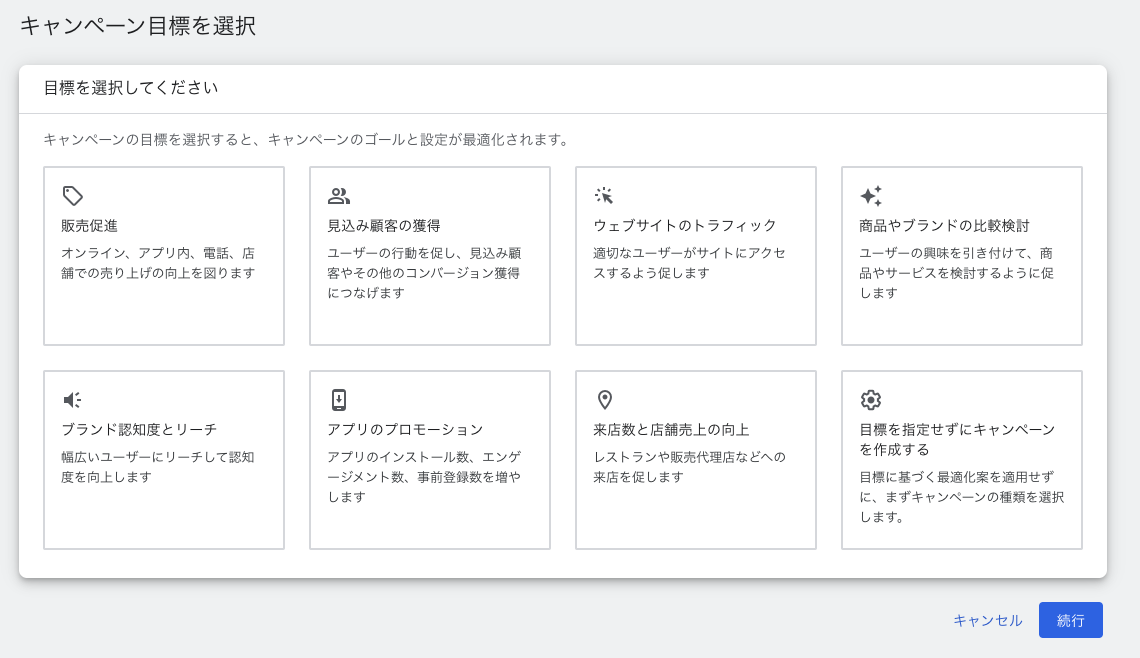Click the sparkle icon for 商品やブランドの比較検討

(870, 196)
